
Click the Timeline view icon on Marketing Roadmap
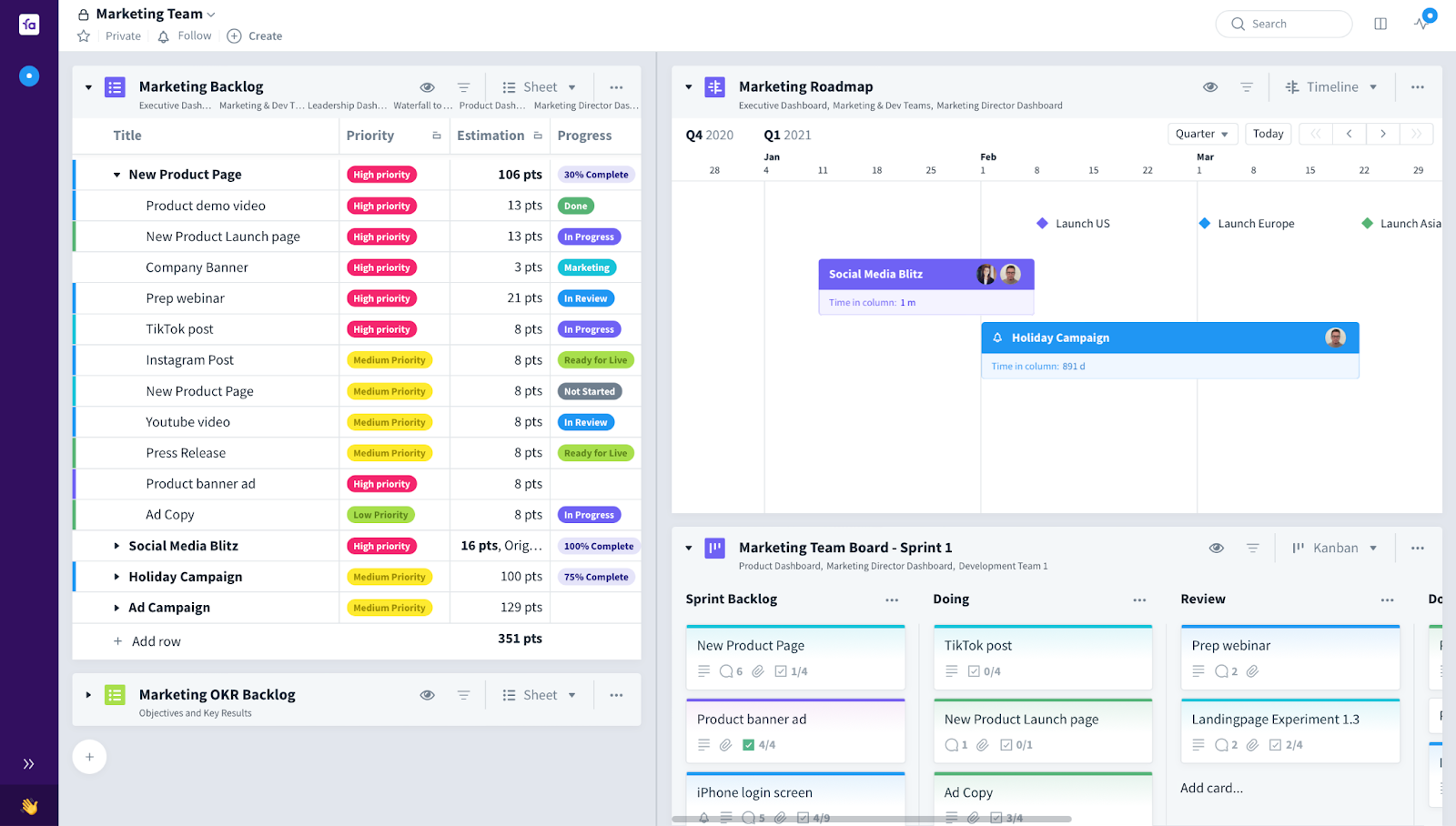coord(1292,86)
